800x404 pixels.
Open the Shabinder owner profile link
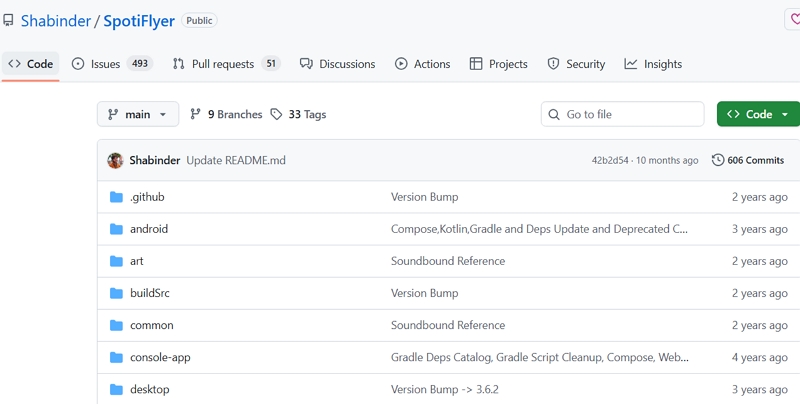(x=56, y=21)
